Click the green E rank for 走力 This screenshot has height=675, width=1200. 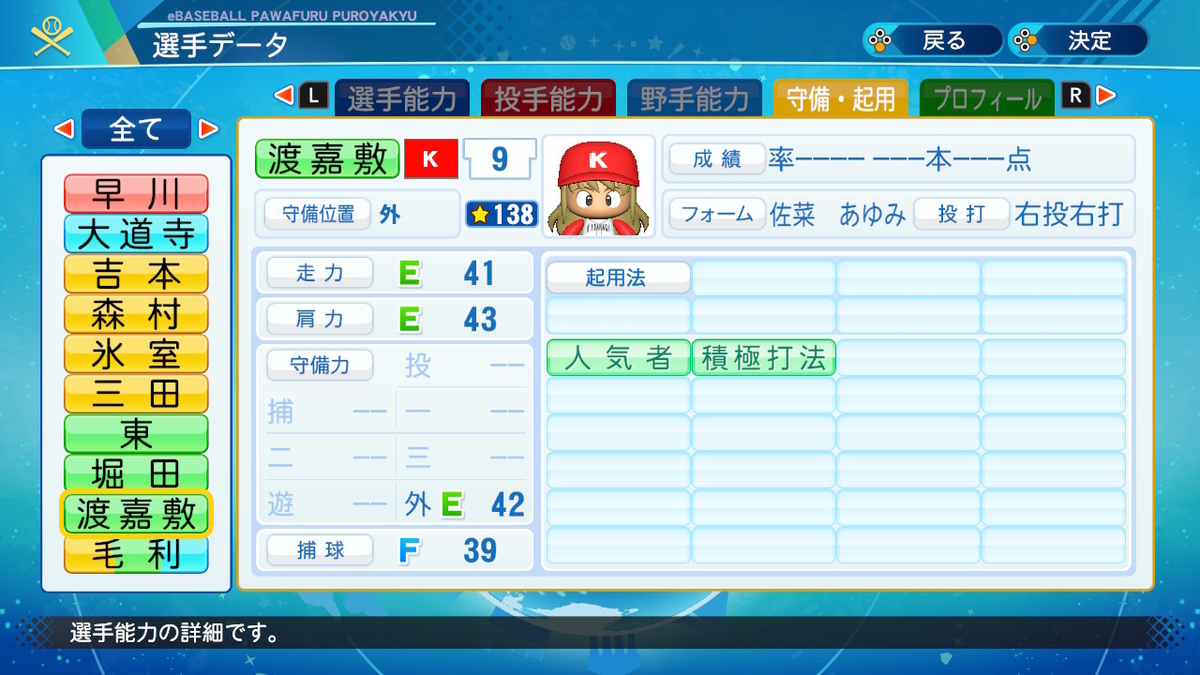coord(409,273)
